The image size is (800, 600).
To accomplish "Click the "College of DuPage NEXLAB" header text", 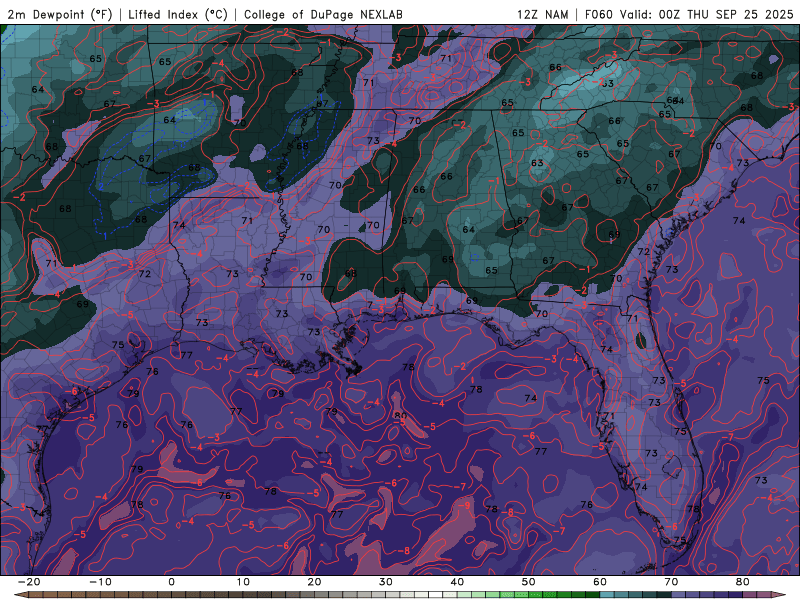I will [323, 14].
